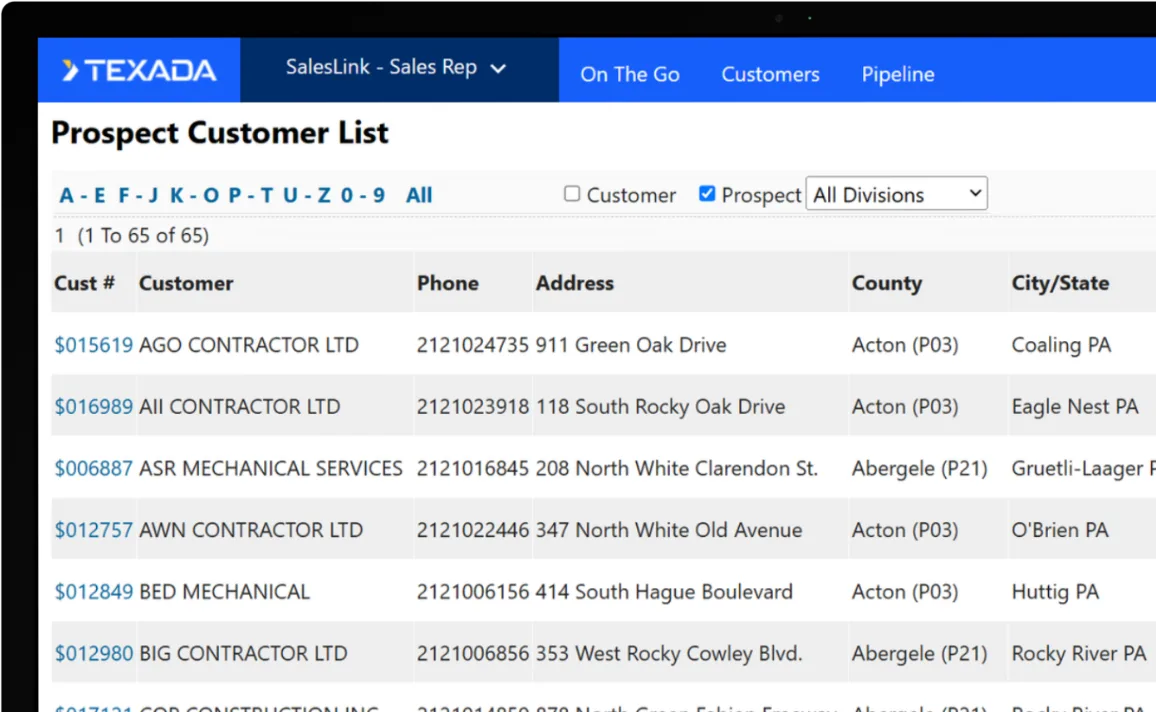Click Coaling PA city cell

click(x=1061, y=345)
